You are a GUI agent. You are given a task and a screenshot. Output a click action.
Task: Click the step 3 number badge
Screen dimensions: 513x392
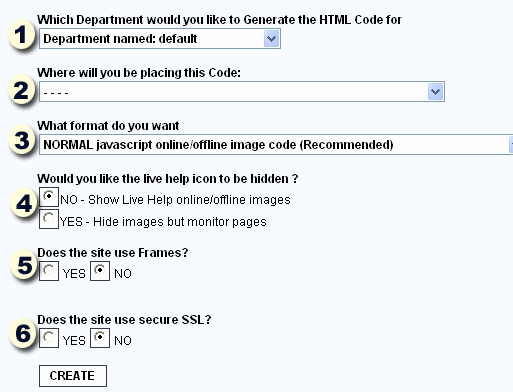[x=22, y=140]
